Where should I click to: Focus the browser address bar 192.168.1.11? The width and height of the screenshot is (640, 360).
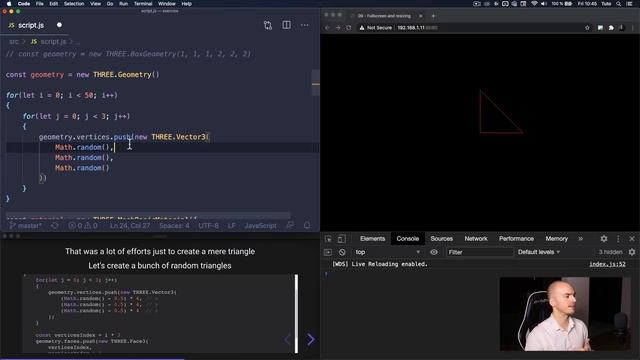coord(417,28)
